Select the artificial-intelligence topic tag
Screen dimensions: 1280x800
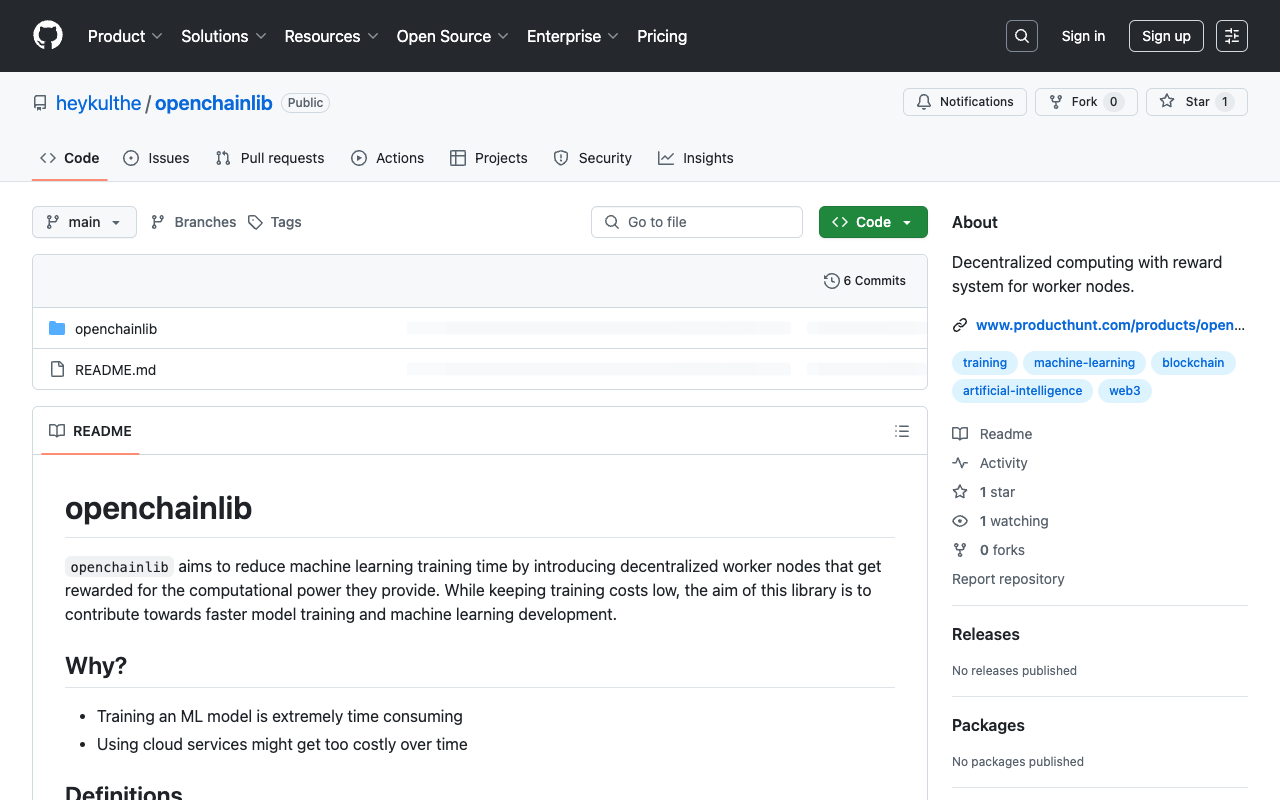(x=1022, y=391)
